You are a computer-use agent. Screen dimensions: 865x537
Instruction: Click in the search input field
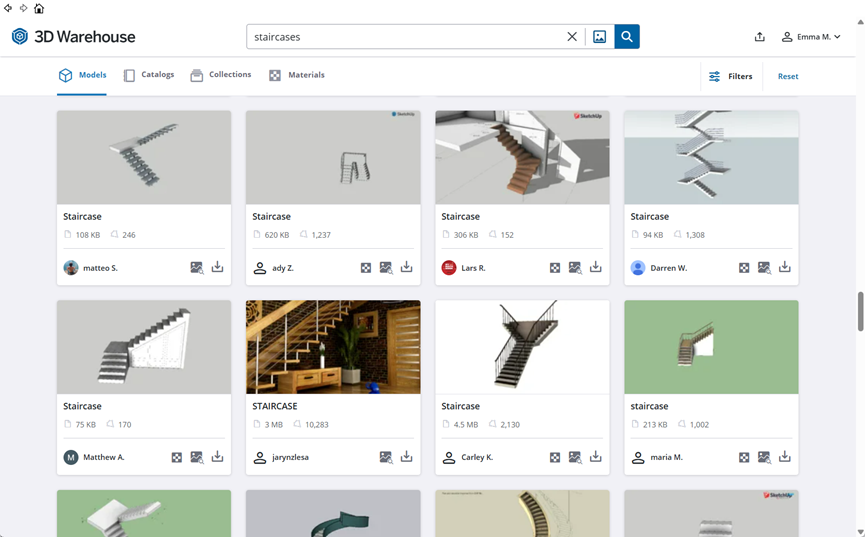pos(400,37)
